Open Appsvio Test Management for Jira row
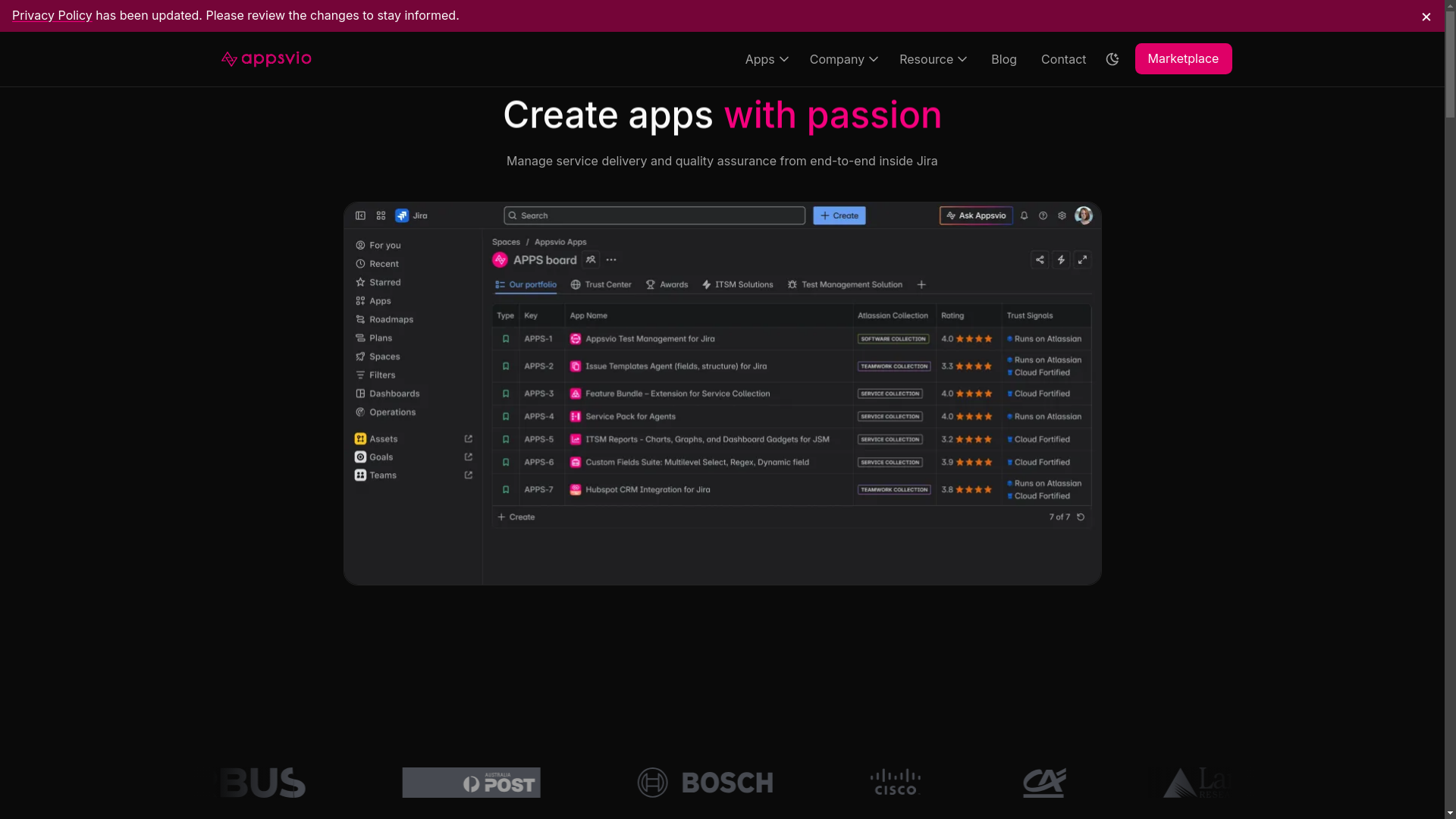 pos(791,339)
